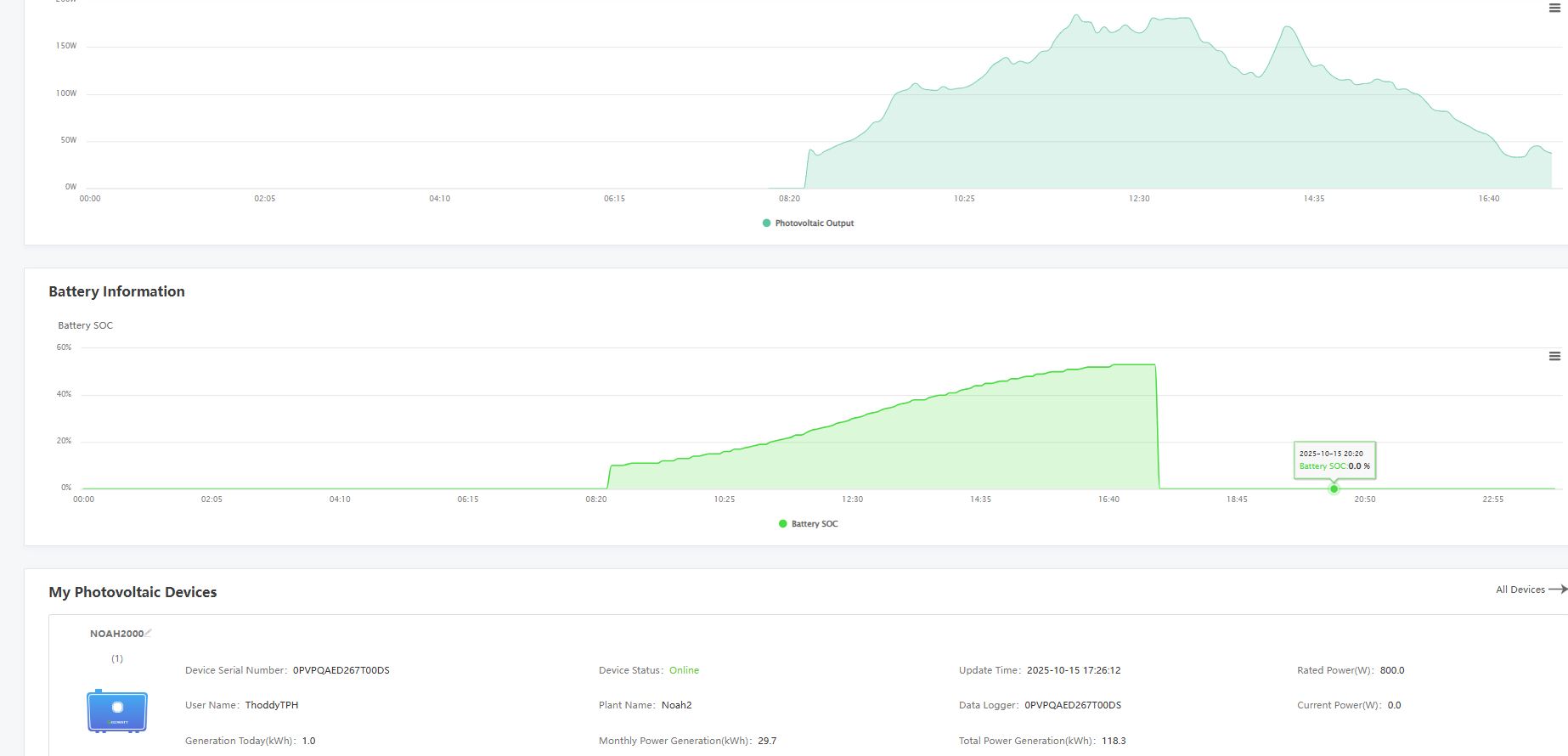Click the Battery SOC tooltip showing 0.0 %
Viewport: 1568px width, 756px height.
click(1334, 460)
